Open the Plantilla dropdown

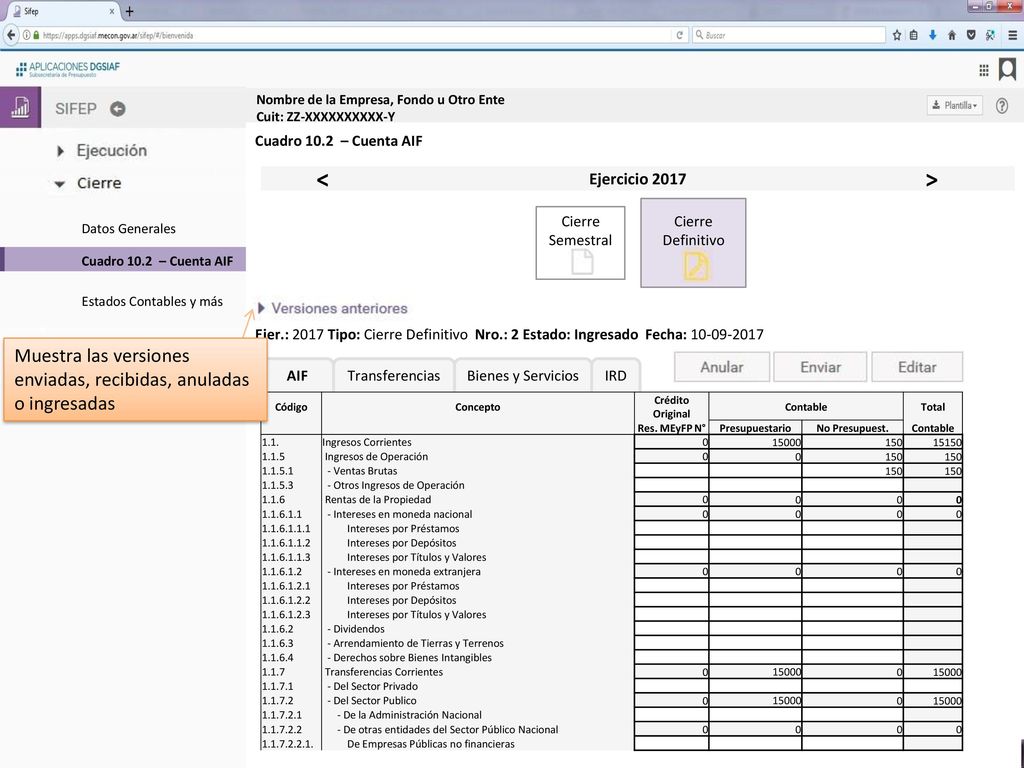(954, 105)
